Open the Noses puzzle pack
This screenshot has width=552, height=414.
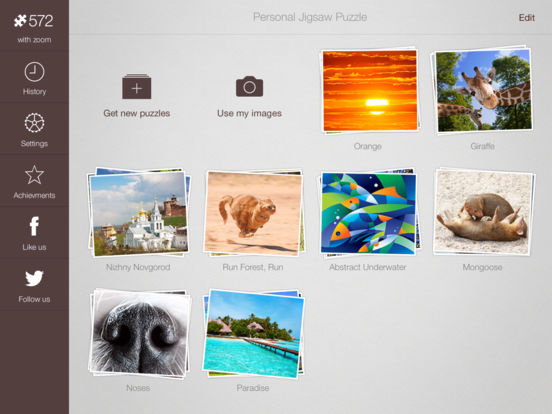pos(139,333)
